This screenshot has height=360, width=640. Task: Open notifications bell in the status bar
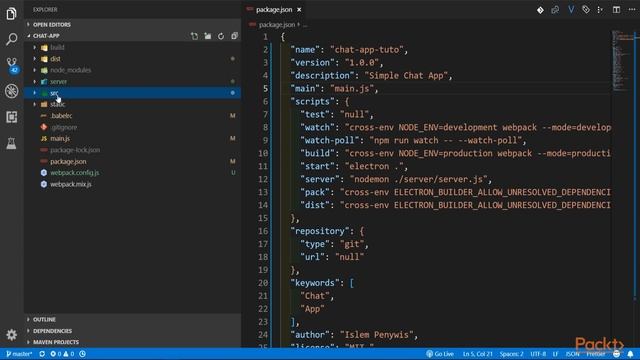631,354
